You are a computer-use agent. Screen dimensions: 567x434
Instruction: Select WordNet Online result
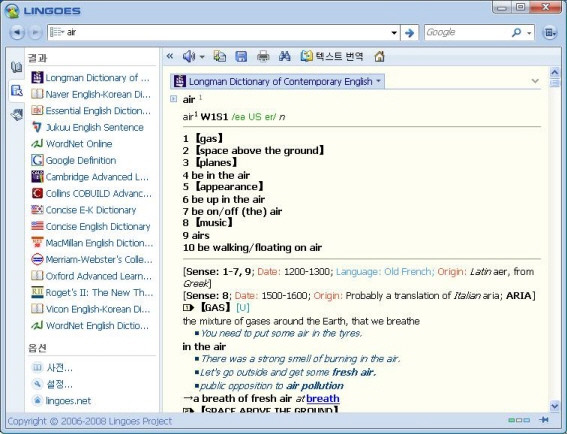(x=72, y=144)
